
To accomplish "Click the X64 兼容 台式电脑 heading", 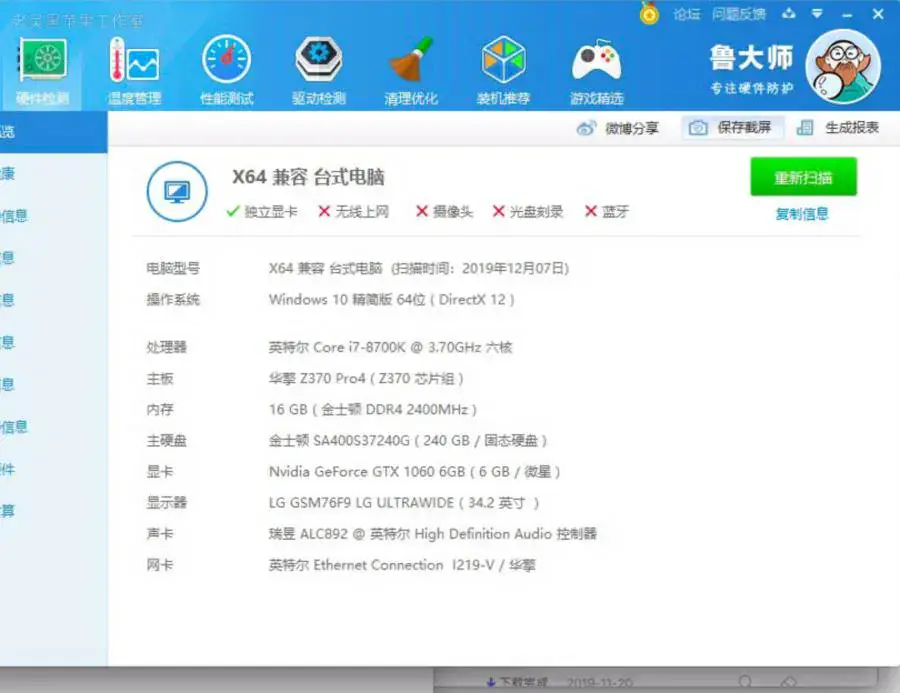I will pyautogui.click(x=308, y=177).
